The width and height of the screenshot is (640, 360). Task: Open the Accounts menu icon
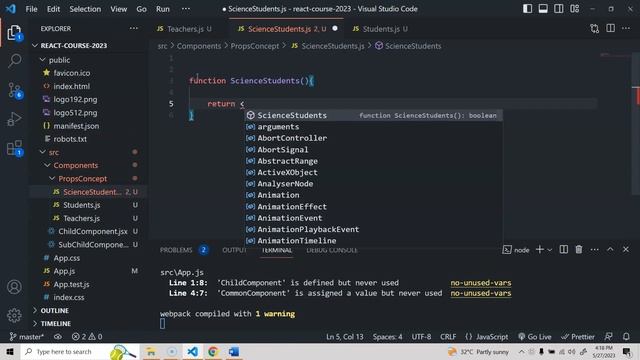pyautogui.click(x=14, y=287)
